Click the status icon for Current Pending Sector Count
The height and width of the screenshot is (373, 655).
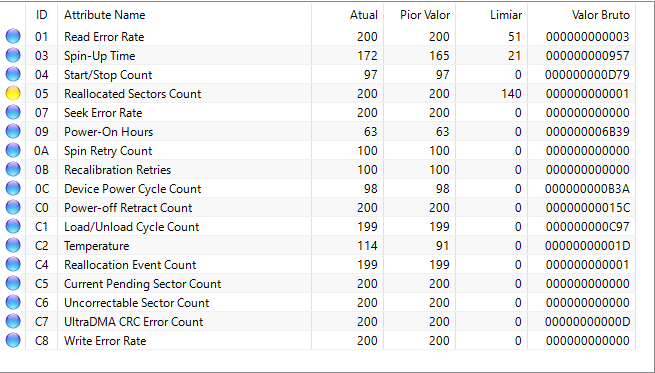[13, 284]
